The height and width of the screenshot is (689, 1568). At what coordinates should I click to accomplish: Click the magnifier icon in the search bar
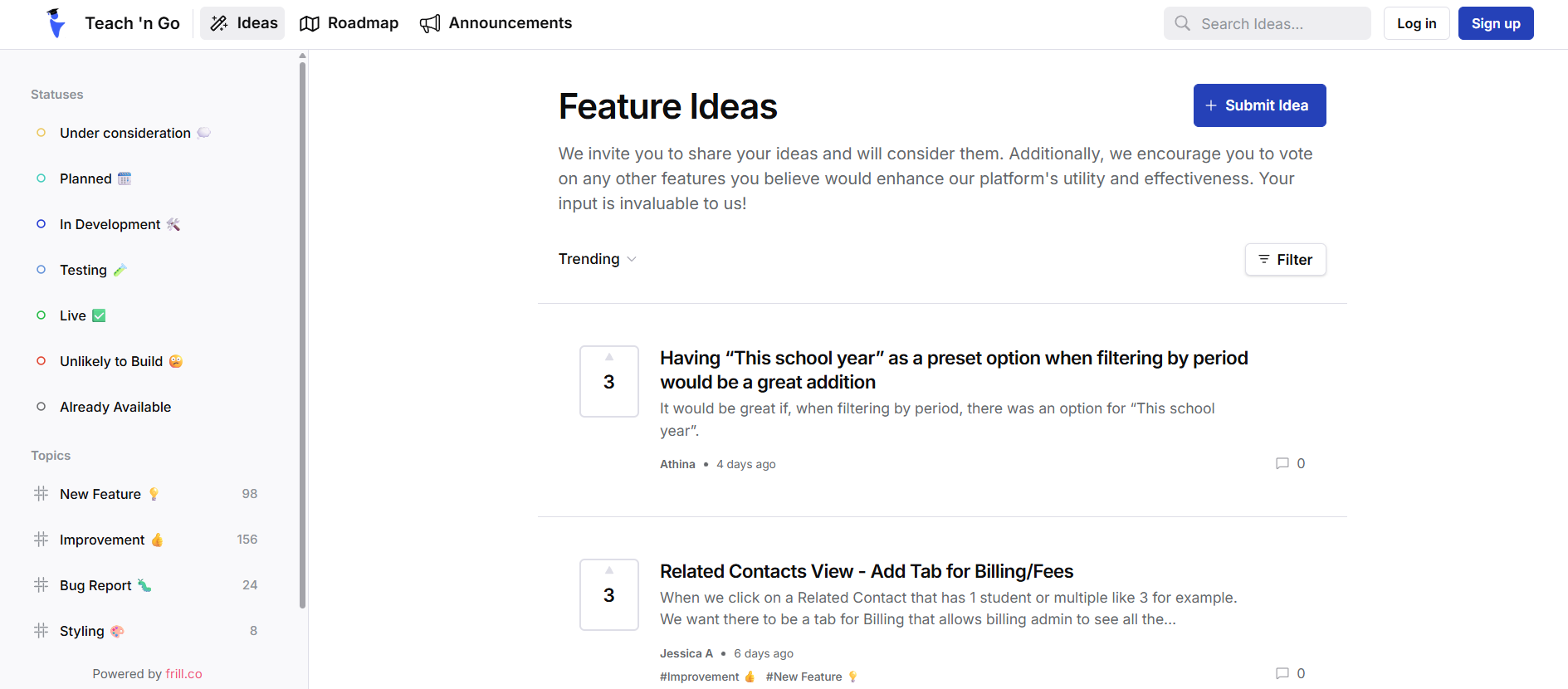[1183, 23]
